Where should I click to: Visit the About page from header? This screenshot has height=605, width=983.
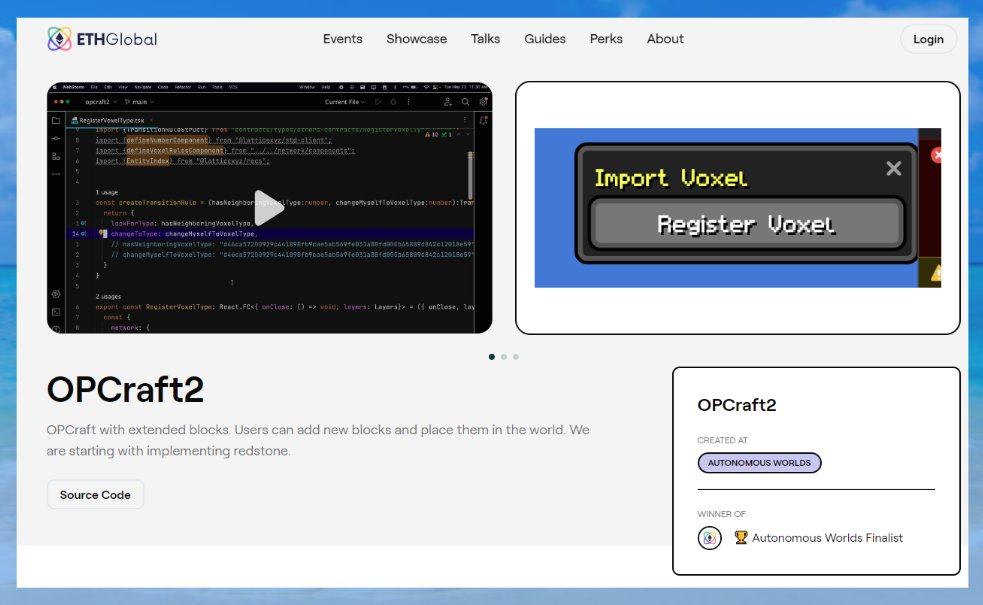[665, 39]
